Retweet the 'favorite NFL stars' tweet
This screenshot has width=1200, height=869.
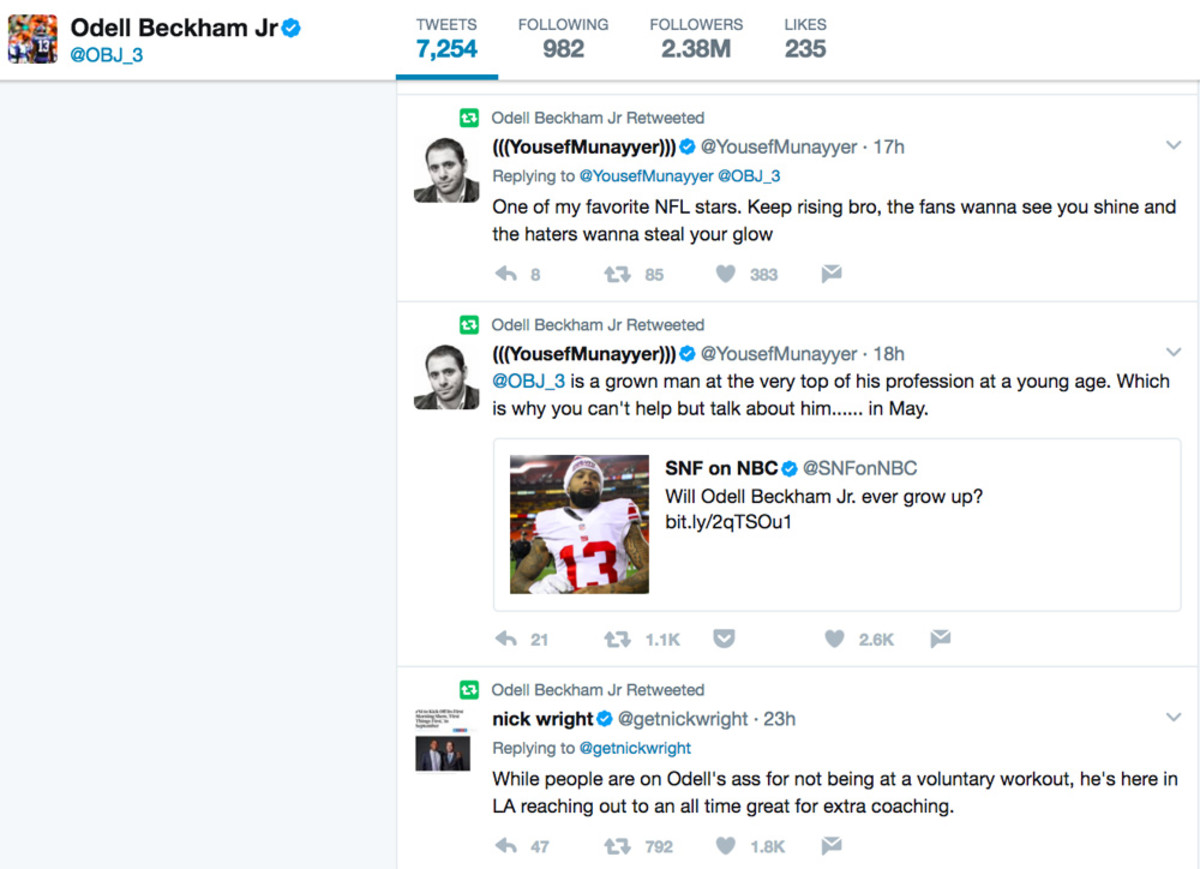(x=617, y=274)
